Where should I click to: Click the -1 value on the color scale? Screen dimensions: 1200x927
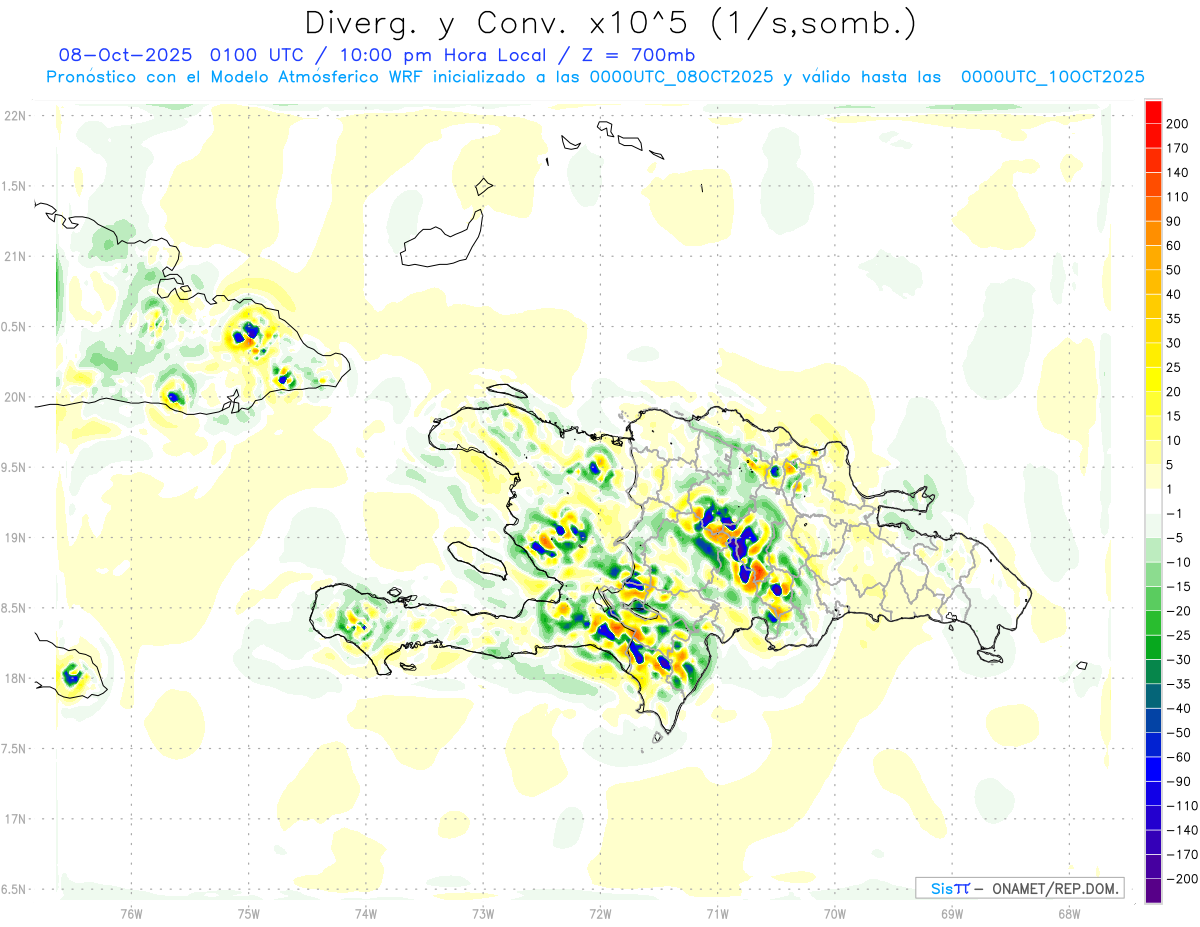pos(1175,513)
